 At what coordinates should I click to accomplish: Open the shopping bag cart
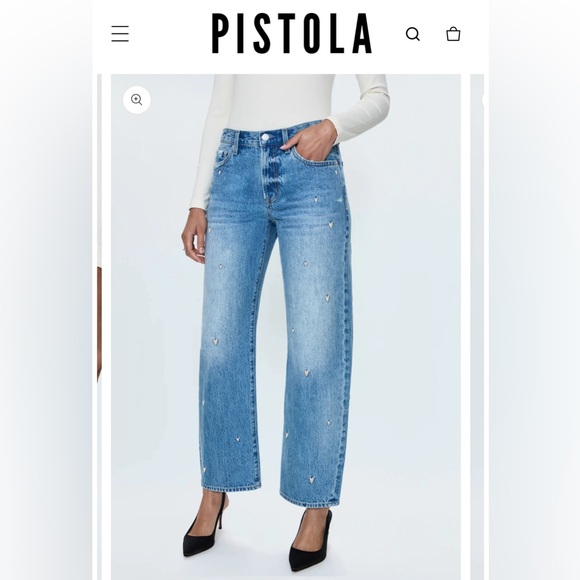pyautogui.click(x=453, y=34)
